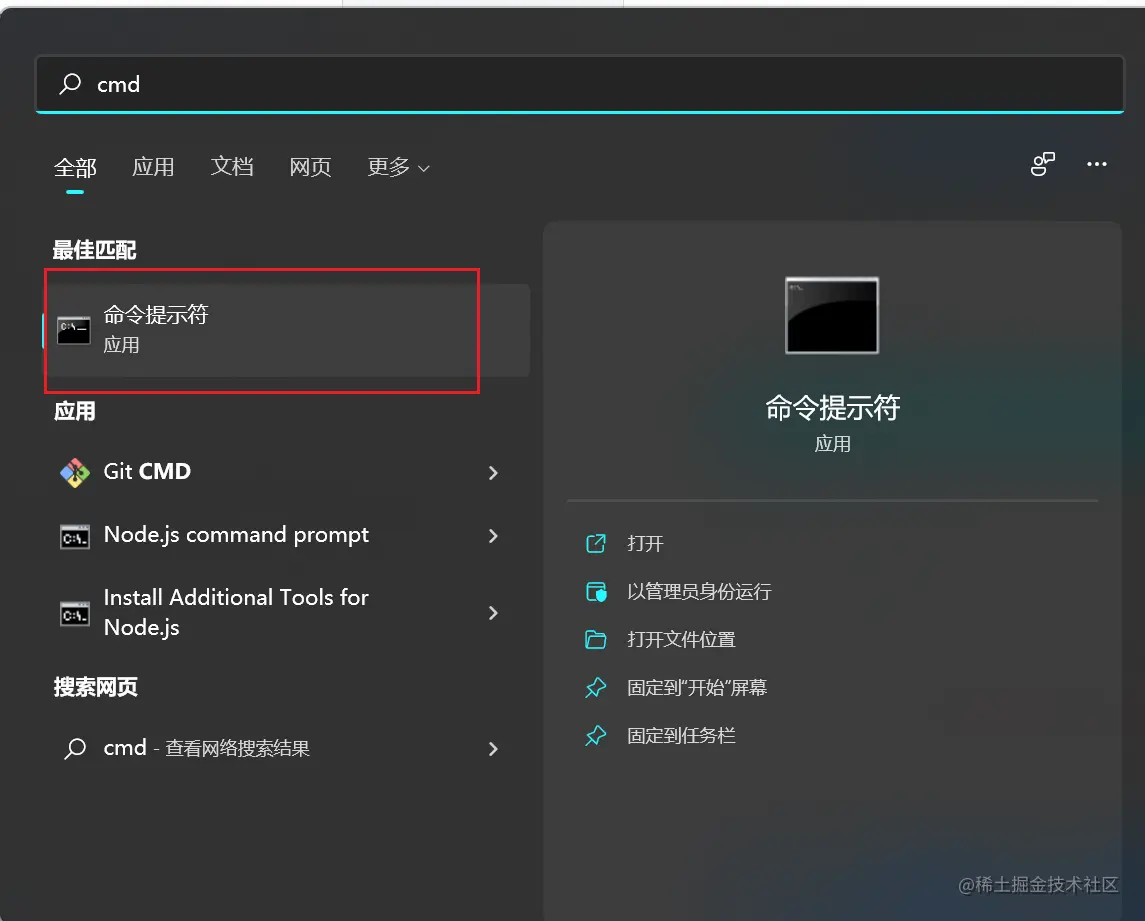Click the cmd search input field

579,84
